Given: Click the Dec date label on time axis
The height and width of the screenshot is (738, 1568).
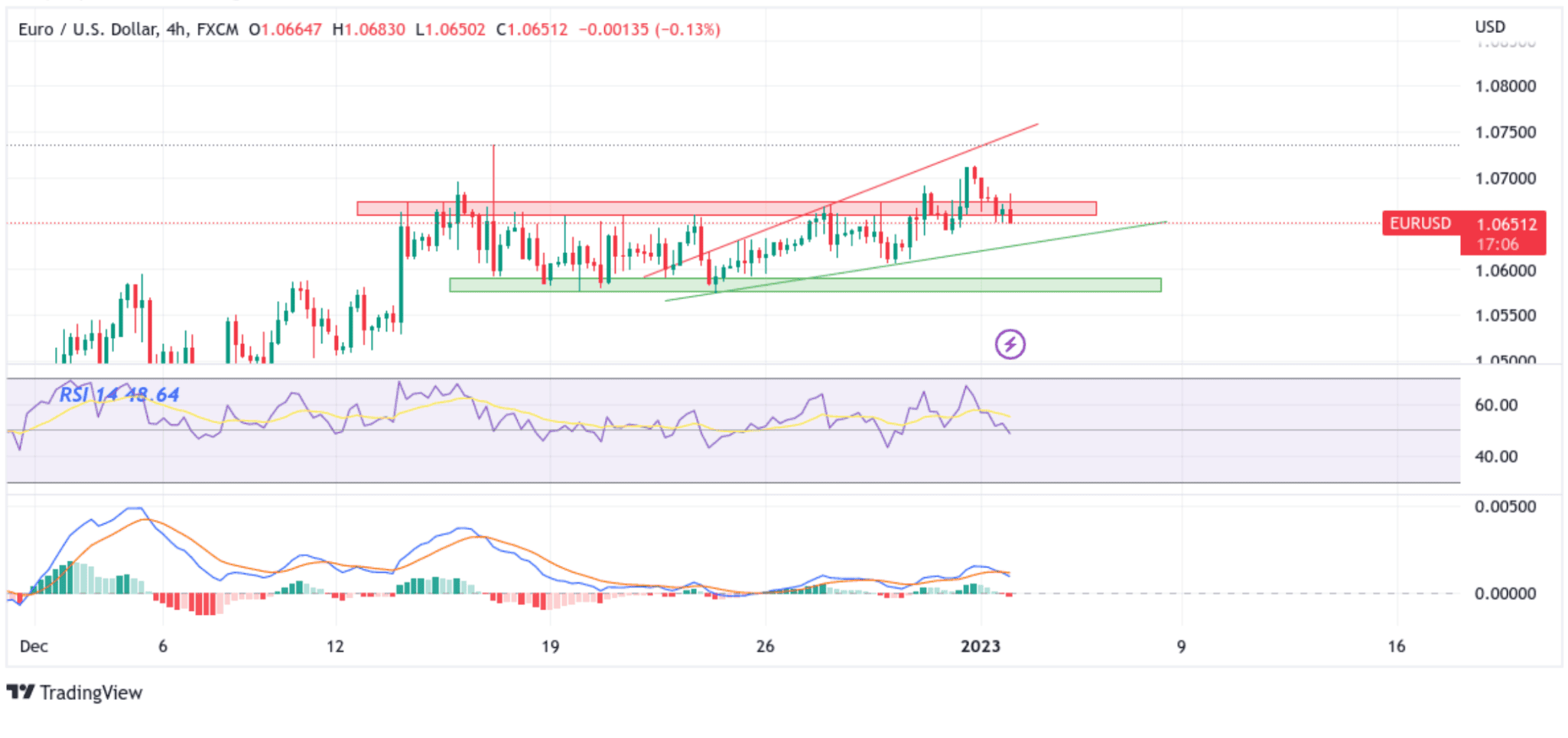Looking at the screenshot, I should click(34, 646).
